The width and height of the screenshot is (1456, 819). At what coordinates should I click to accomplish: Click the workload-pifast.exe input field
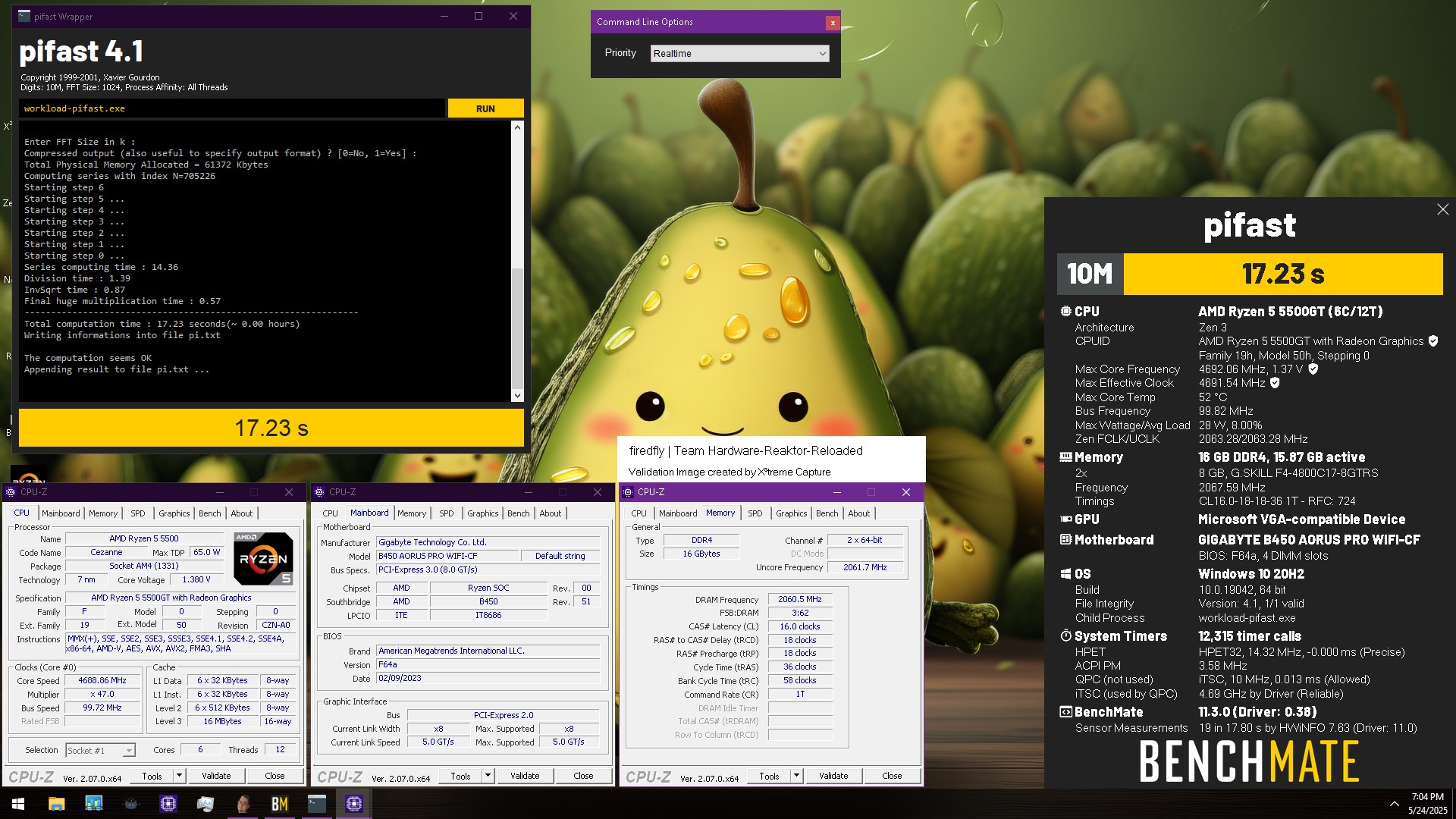click(231, 108)
